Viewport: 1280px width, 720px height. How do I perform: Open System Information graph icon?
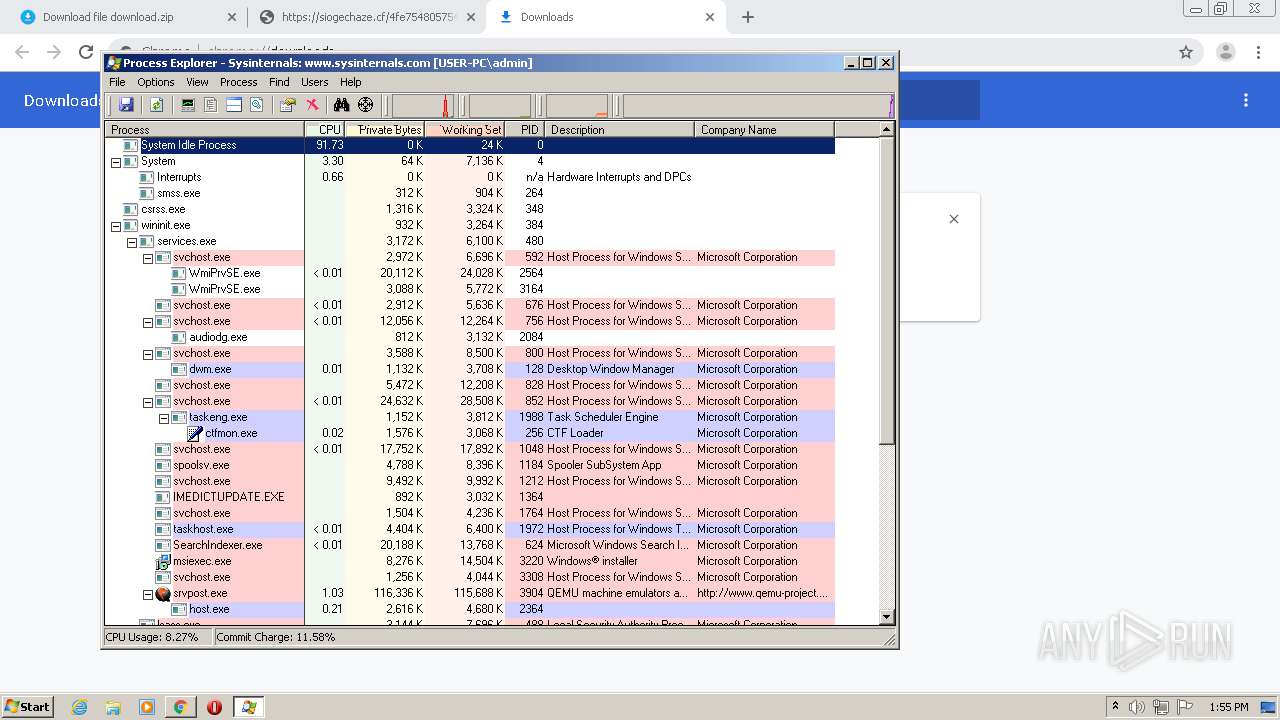pyautogui.click(x=187, y=105)
